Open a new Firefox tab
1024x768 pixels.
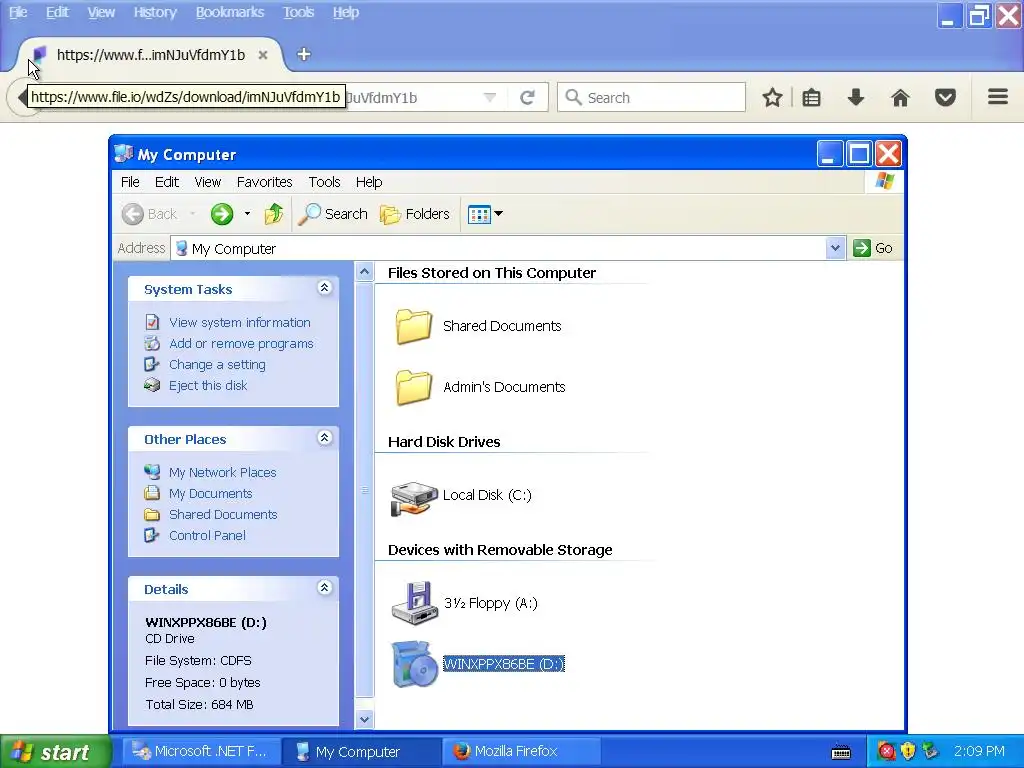[304, 54]
